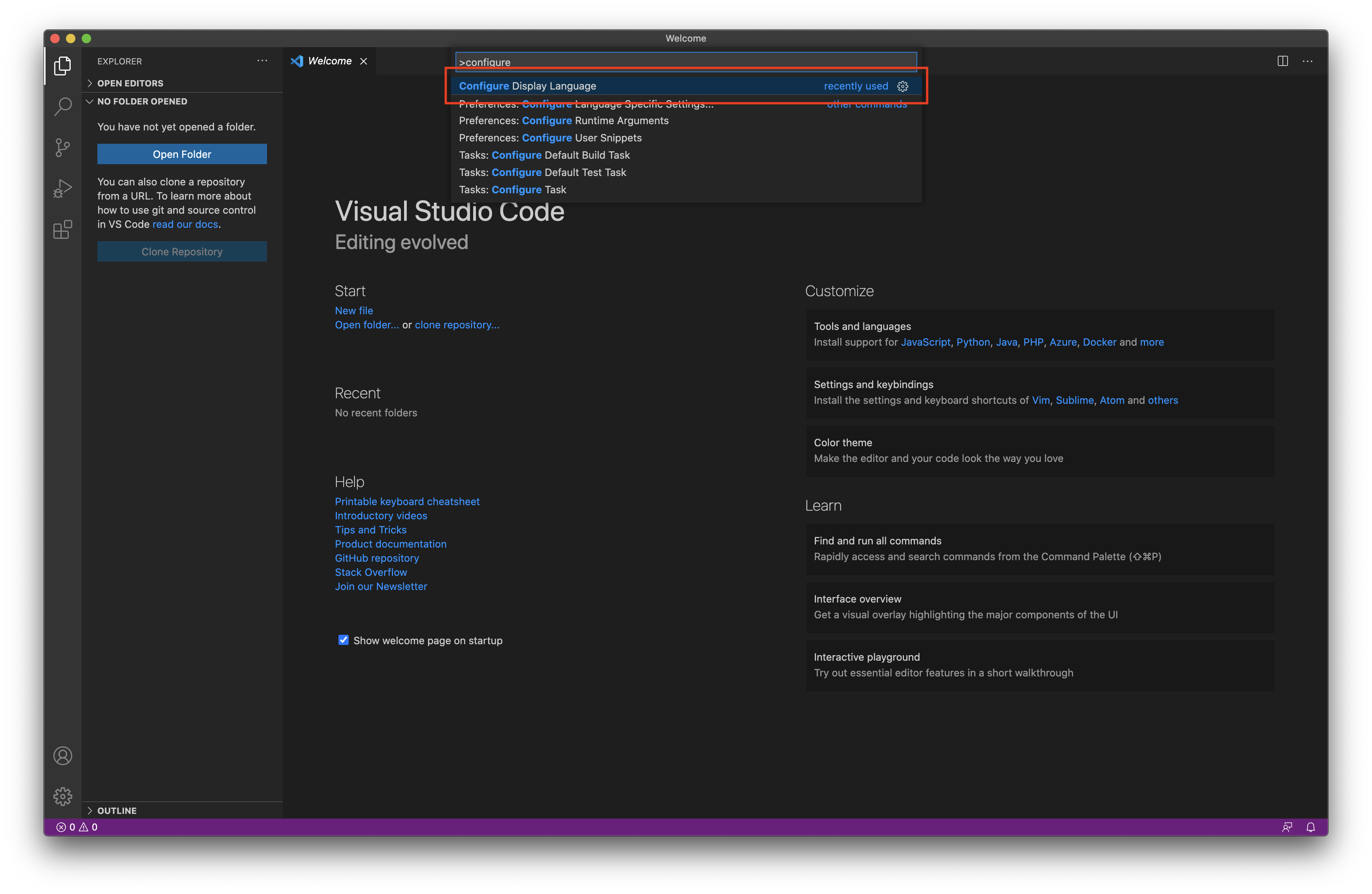The image size is (1372, 894).
Task: Click the command palette input field
Action: 686,62
